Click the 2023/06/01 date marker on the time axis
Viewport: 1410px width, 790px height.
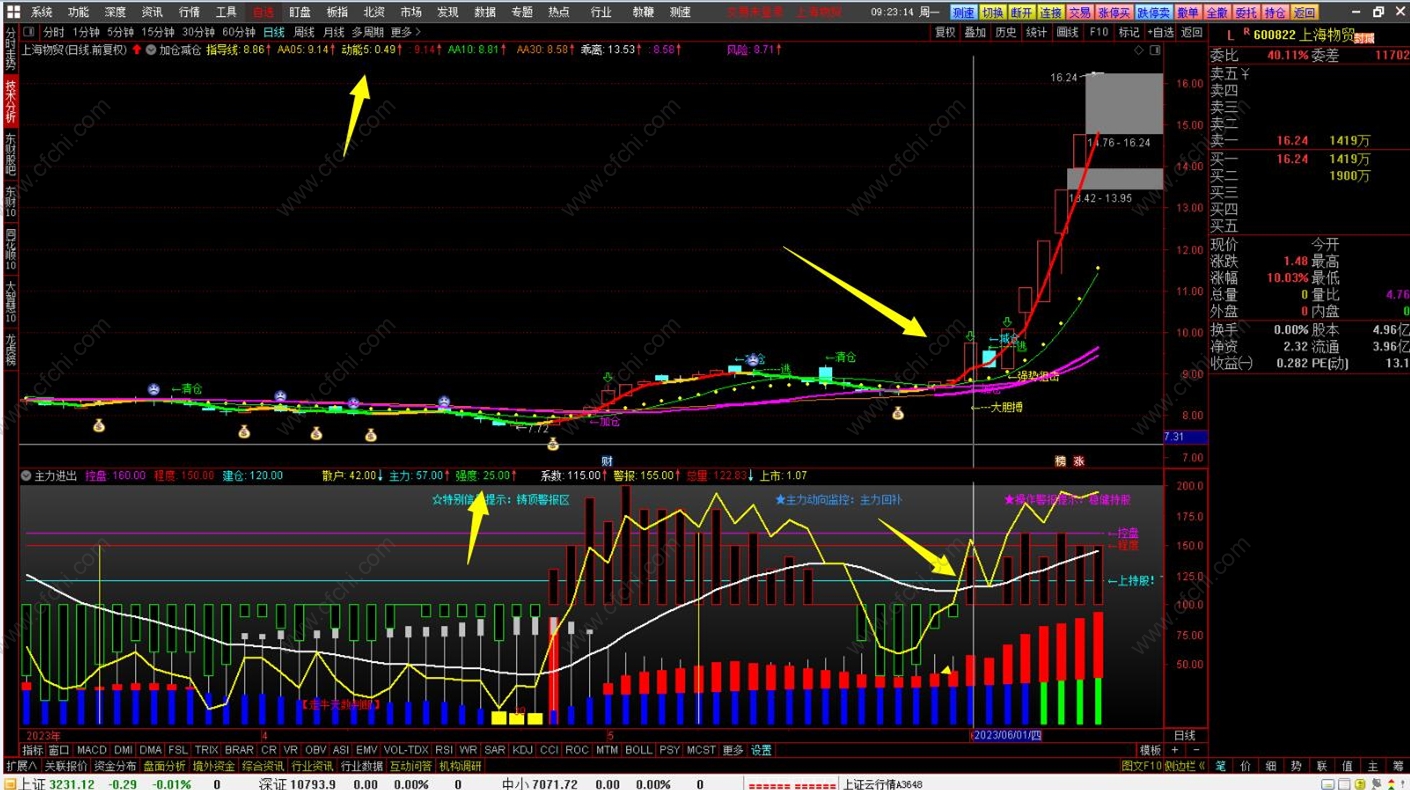1008,735
